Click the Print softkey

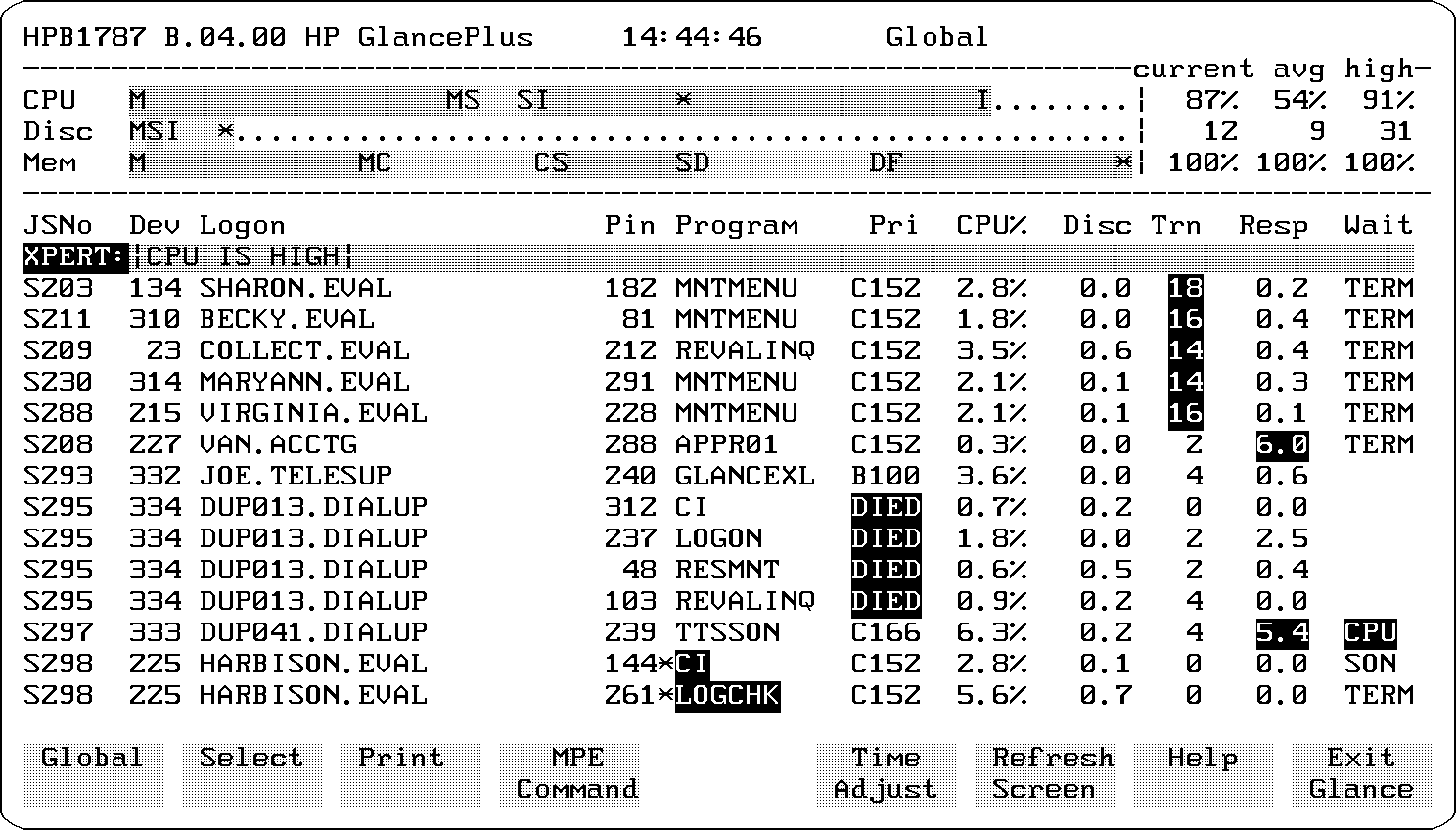[410, 773]
